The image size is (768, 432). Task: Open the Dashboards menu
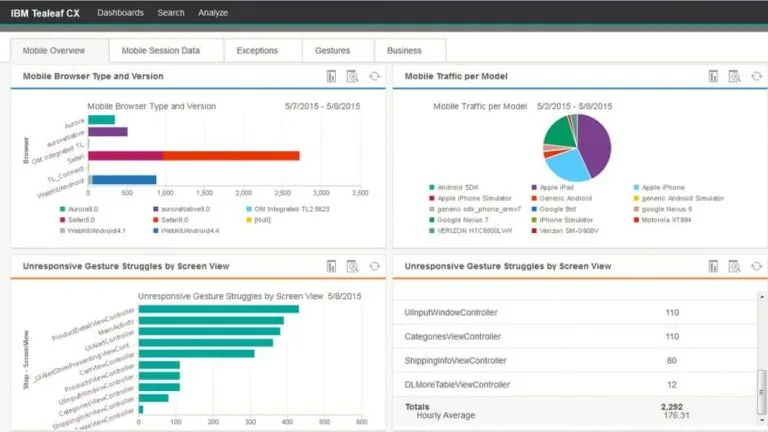tap(120, 13)
